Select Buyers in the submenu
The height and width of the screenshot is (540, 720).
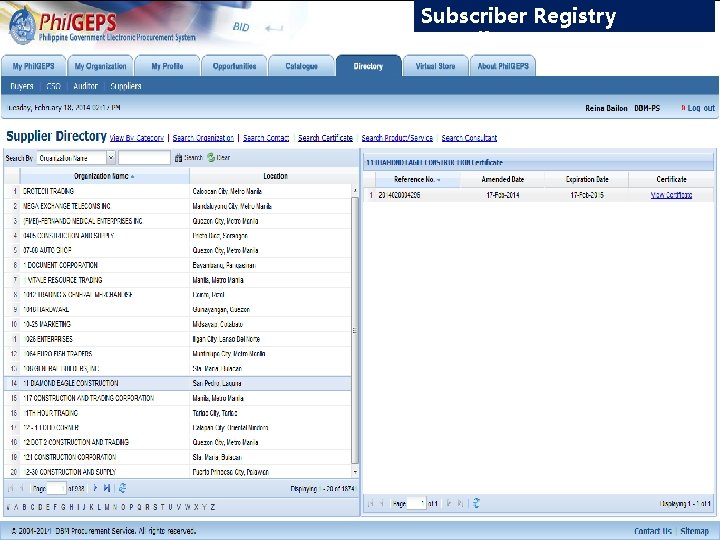click(x=22, y=86)
